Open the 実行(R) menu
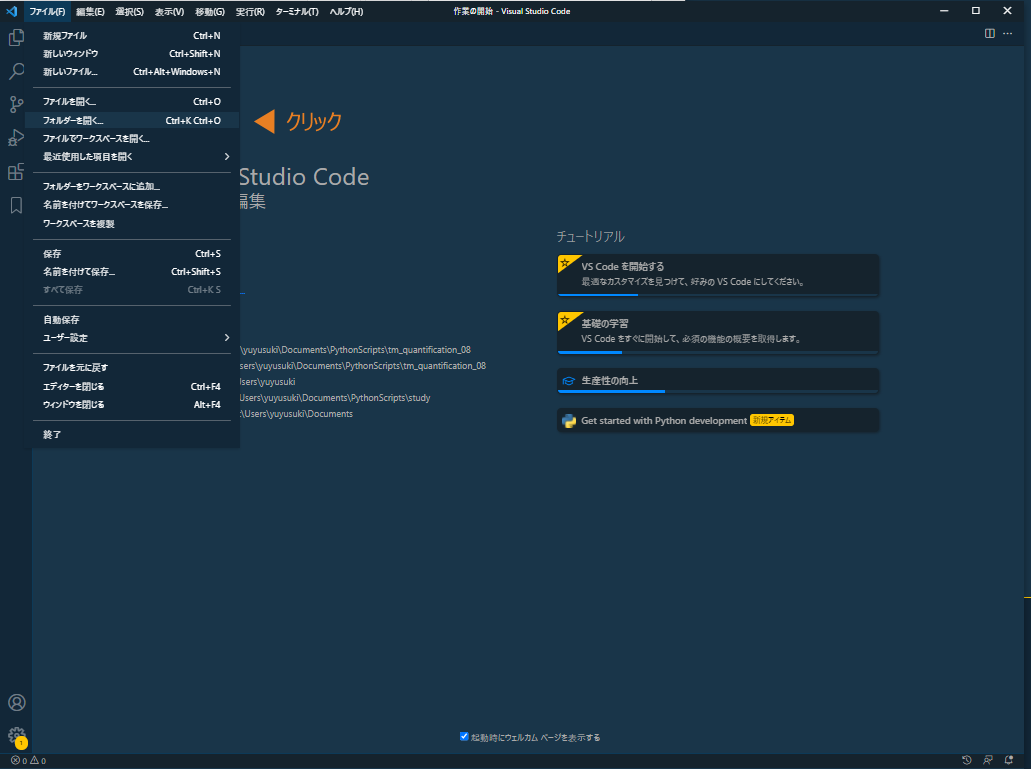The height and width of the screenshot is (769, 1031). (x=250, y=12)
